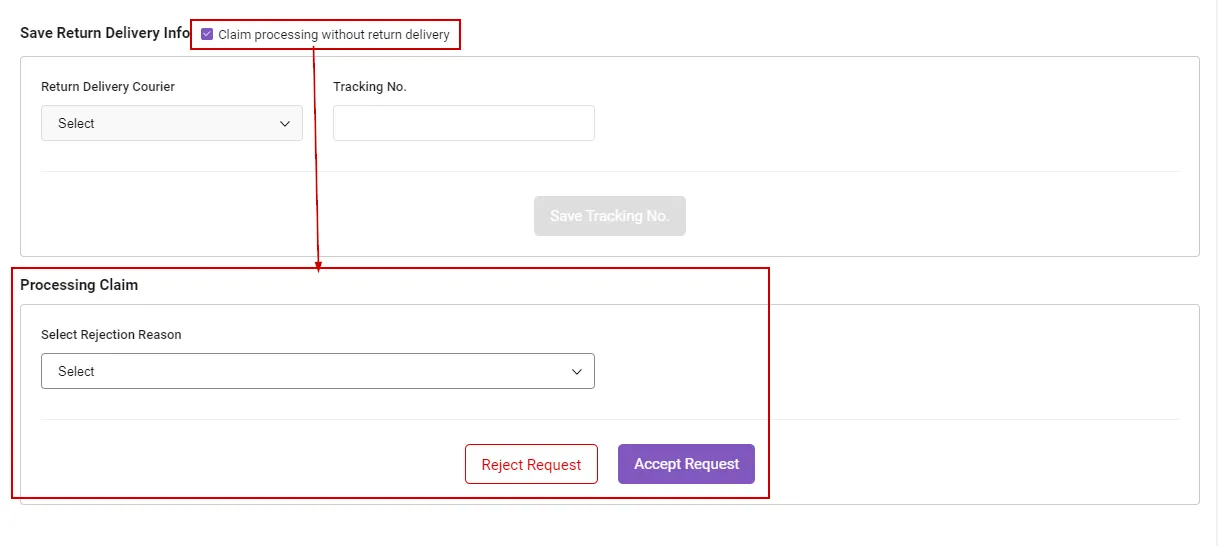
Task: Click the "Reject Request" text on the red-outlined button
Action: coord(531,465)
